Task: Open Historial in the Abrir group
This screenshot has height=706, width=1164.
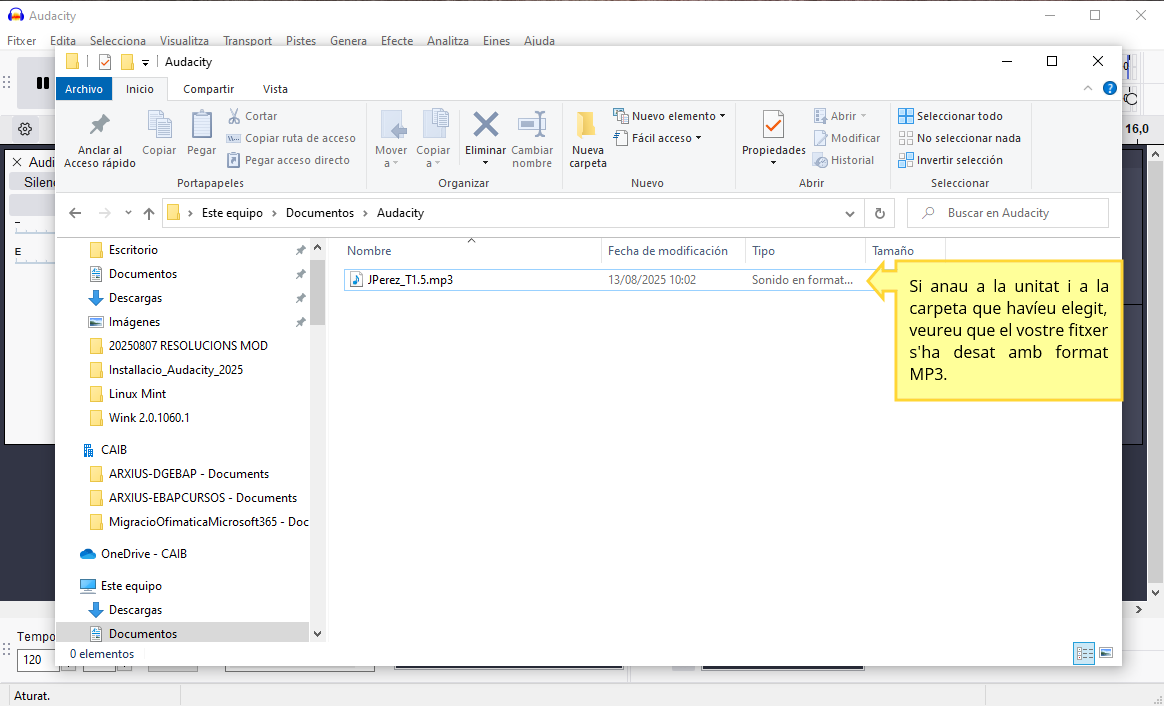Action: (x=844, y=160)
